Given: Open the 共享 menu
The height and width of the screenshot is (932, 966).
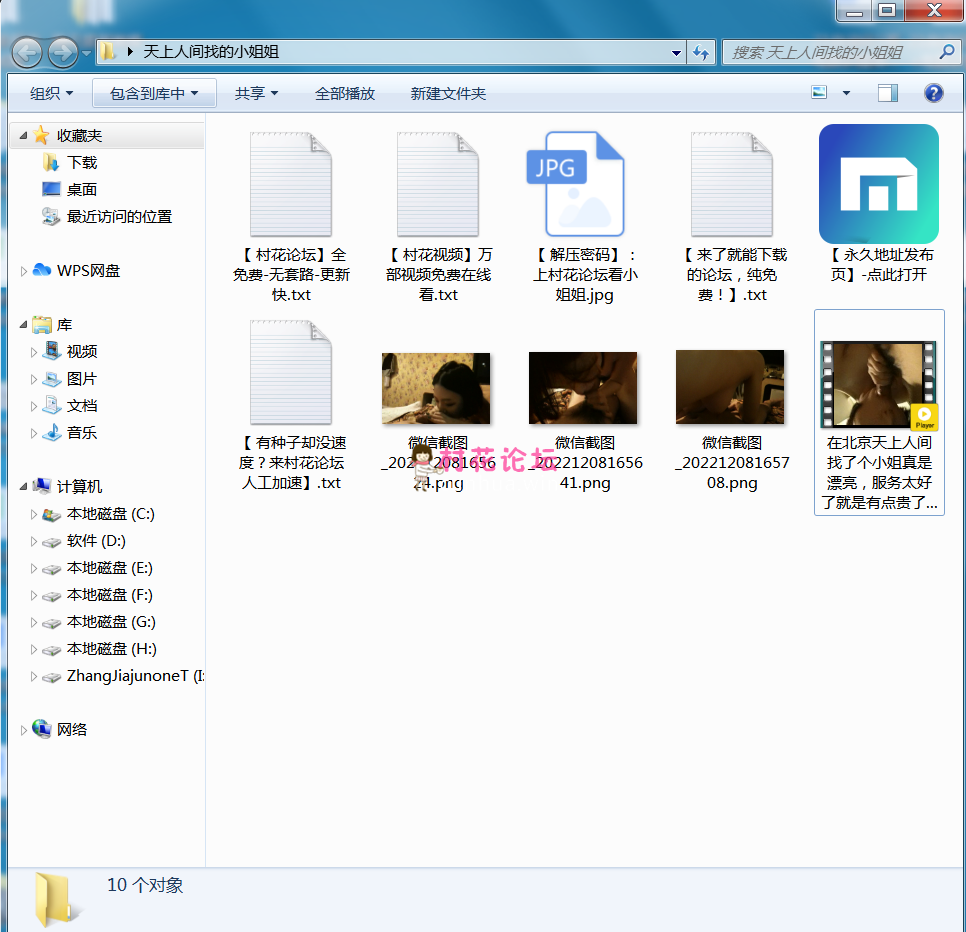Looking at the screenshot, I should click(x=256, y=93).
